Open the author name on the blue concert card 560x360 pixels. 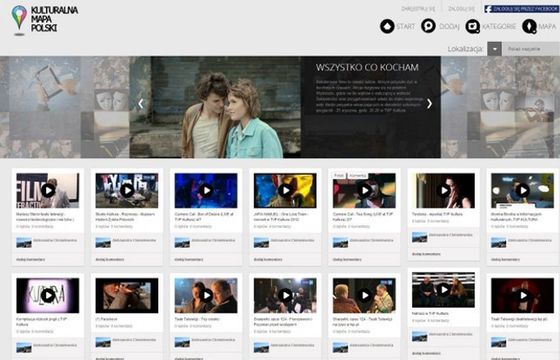coord(213,240)
